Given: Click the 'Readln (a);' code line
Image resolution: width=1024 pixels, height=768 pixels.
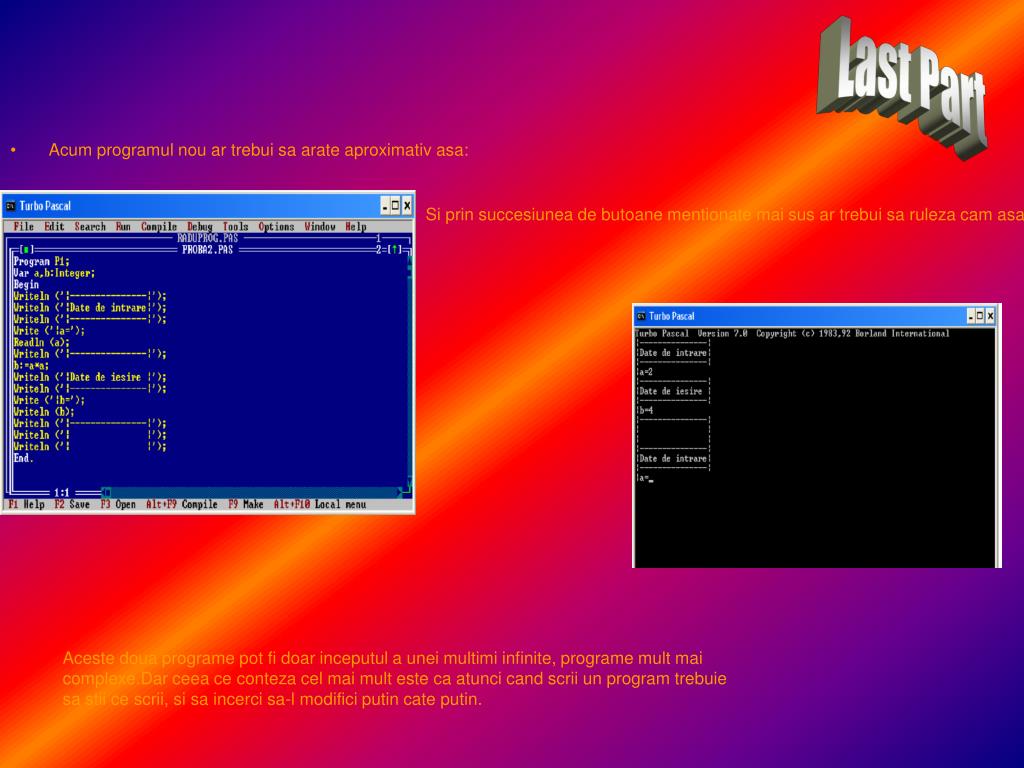Looking at the screenshot, I should (41, 342).
